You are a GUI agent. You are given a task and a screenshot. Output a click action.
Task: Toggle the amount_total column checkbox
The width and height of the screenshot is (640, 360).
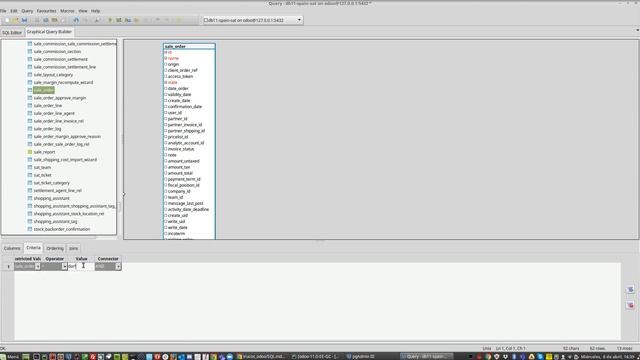click(166, 173)
